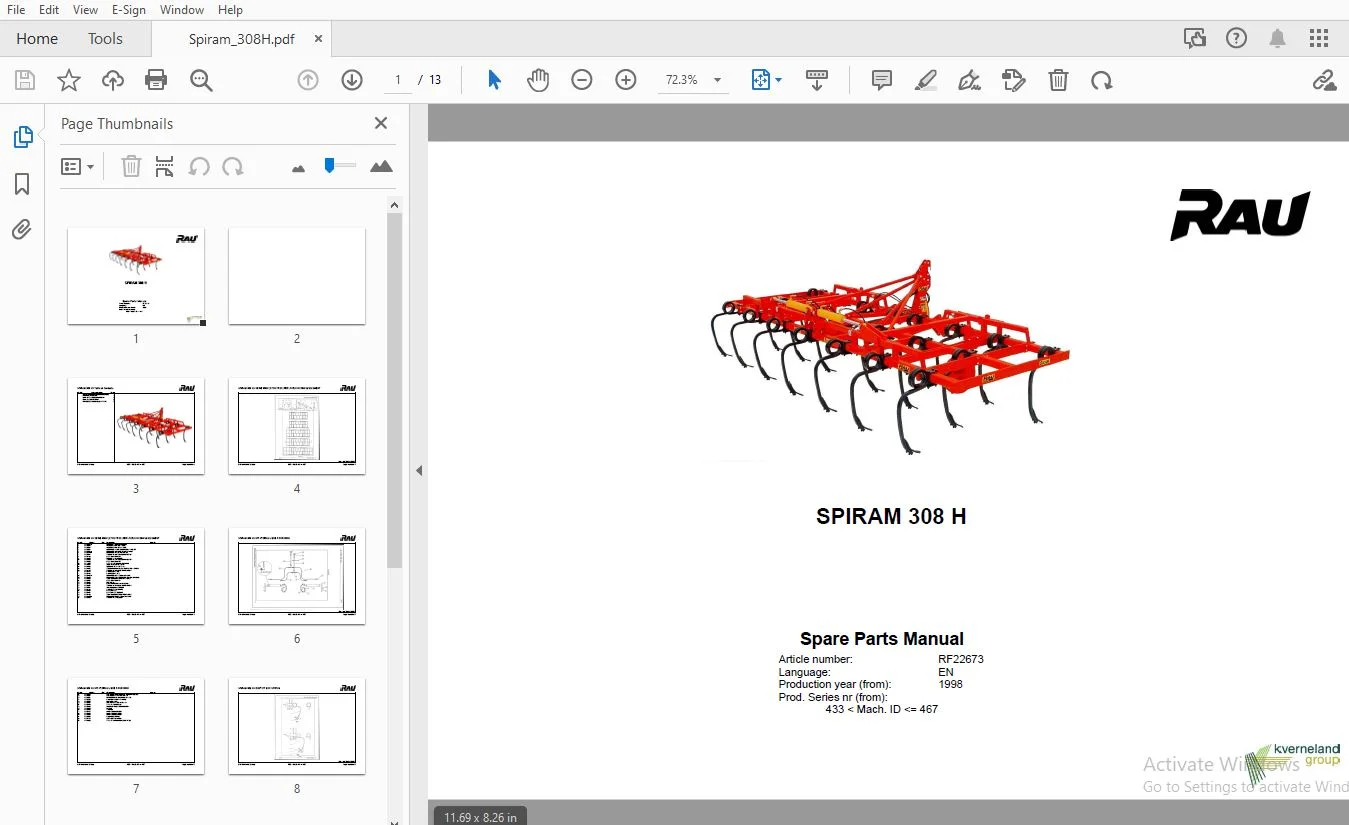Viewport: 1349px width, 825px height.
Task: Click the thumbnails panel scrollbar
Action: pos(394,390)
